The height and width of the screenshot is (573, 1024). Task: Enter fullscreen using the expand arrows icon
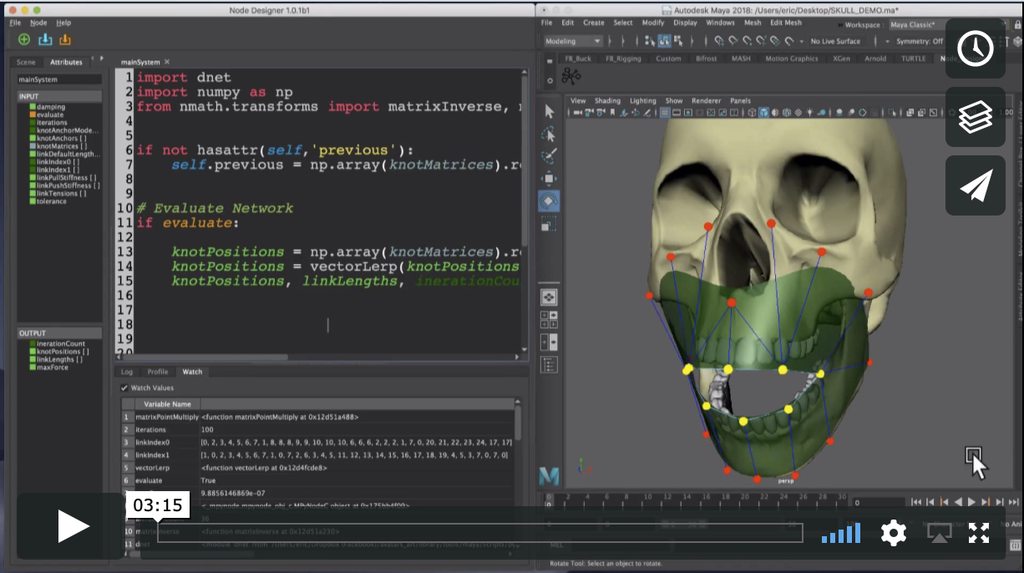pyautogui.click(x=979, y=533)
